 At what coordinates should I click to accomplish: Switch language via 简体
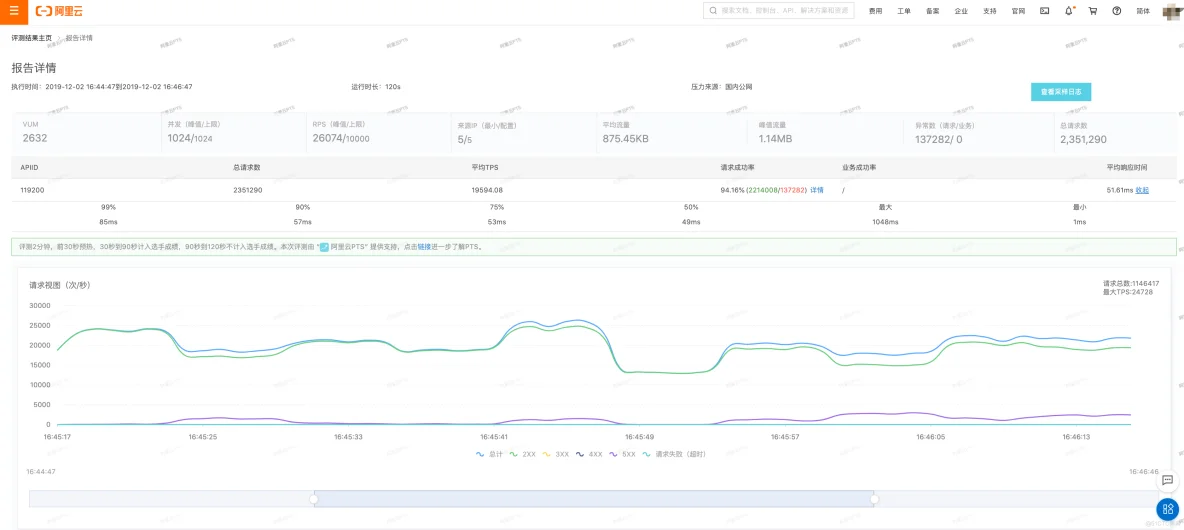1143,11
